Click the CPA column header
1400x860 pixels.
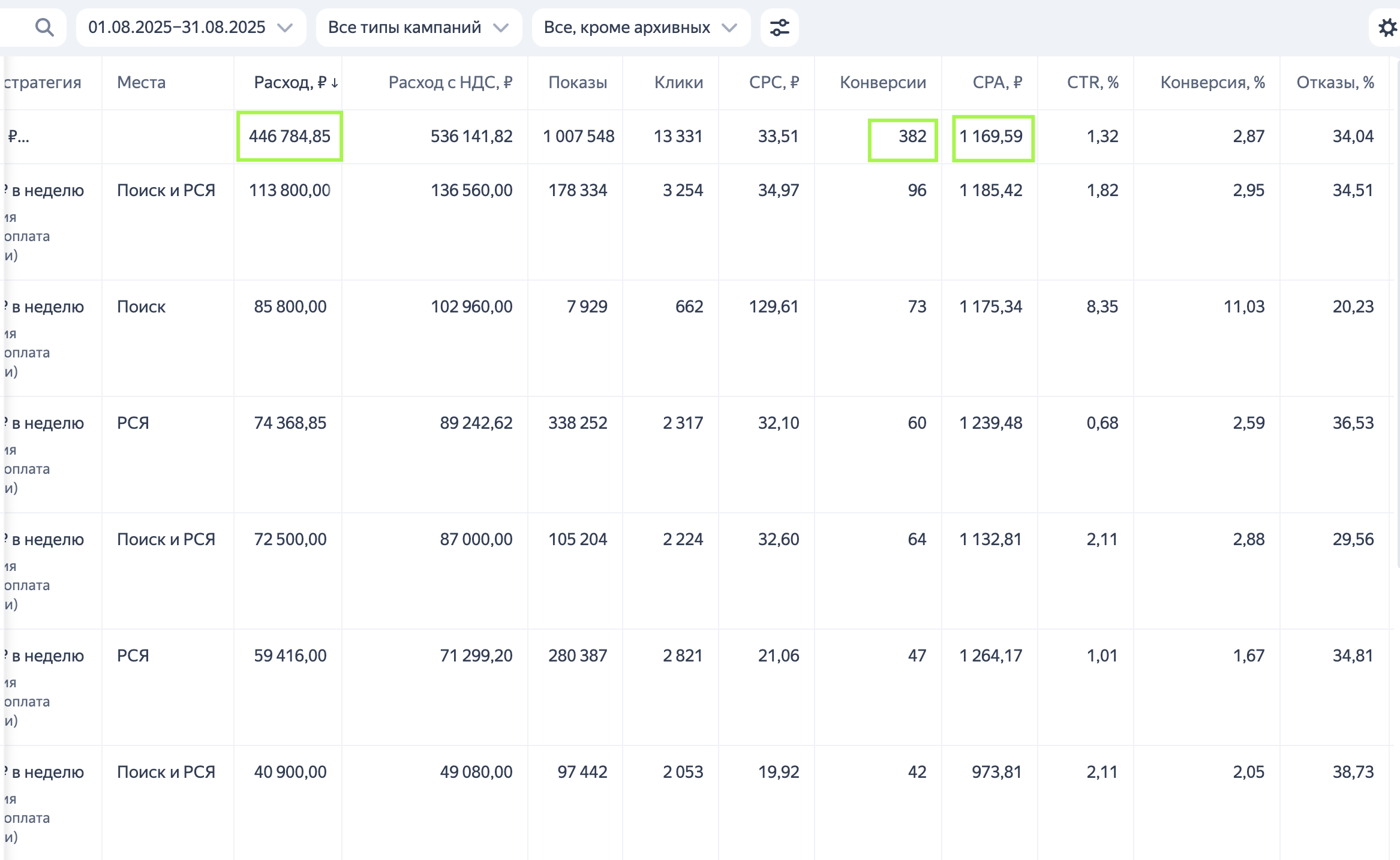997,83
